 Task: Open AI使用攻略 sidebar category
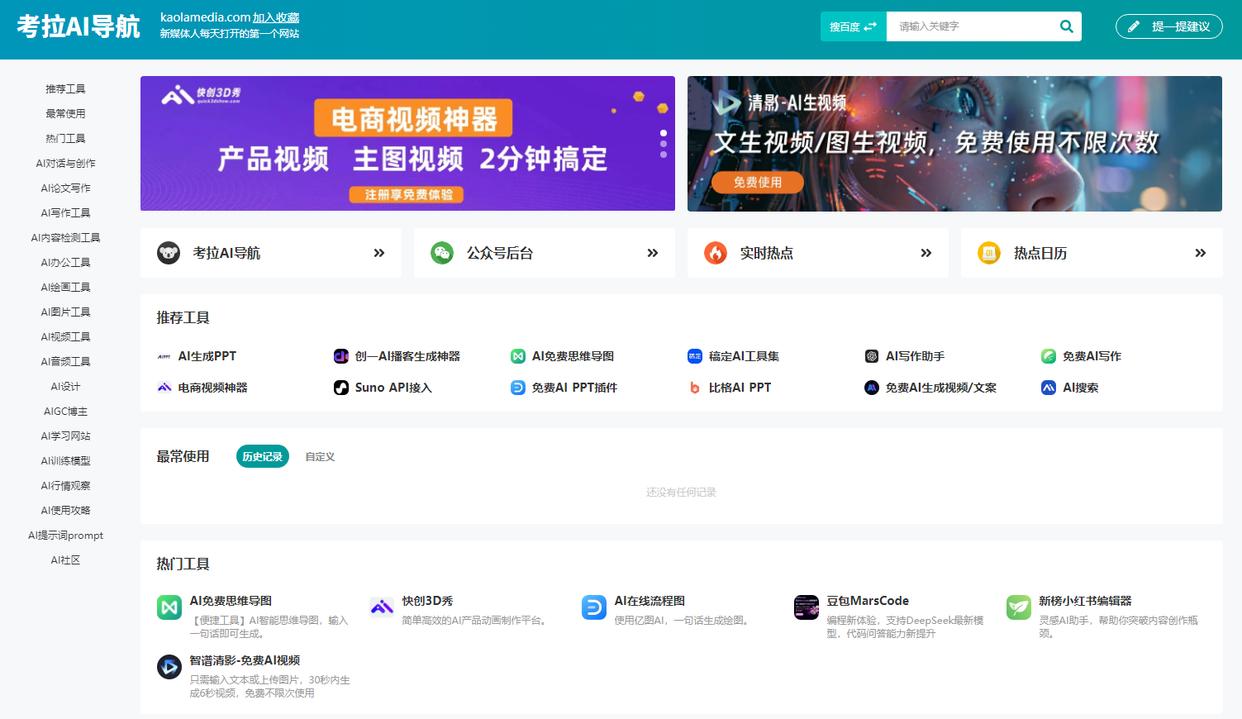point(66,510)
